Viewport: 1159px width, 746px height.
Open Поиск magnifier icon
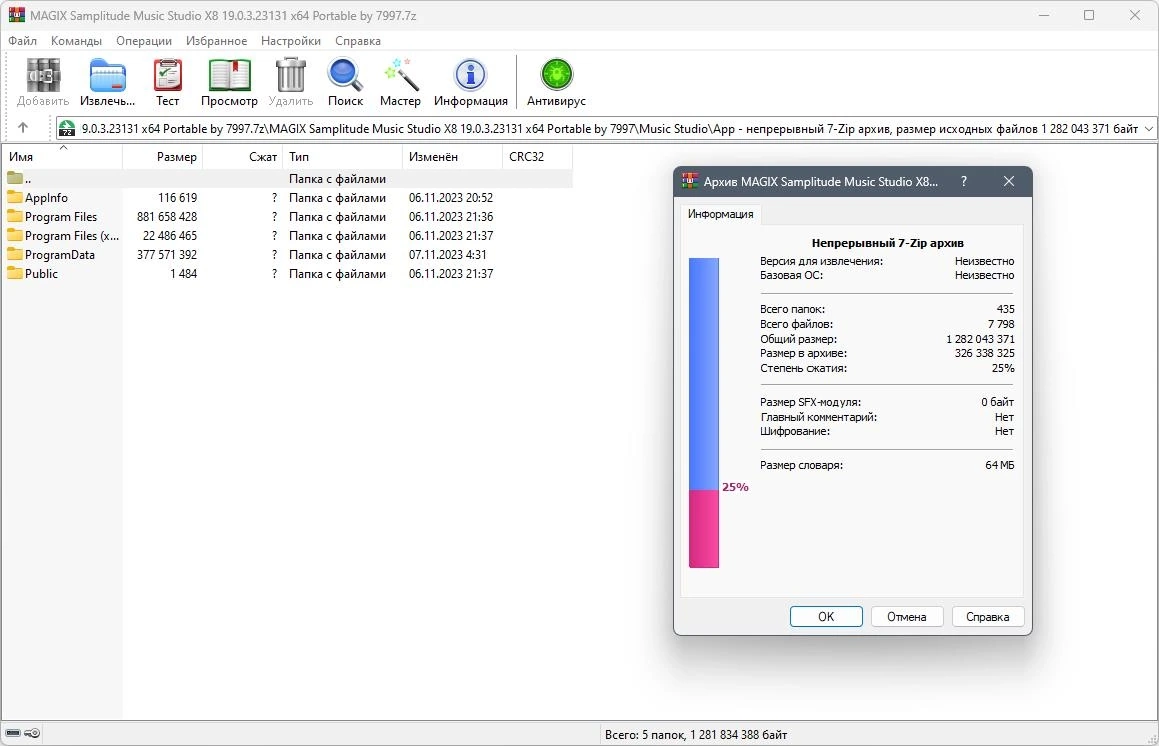(345, 75)
